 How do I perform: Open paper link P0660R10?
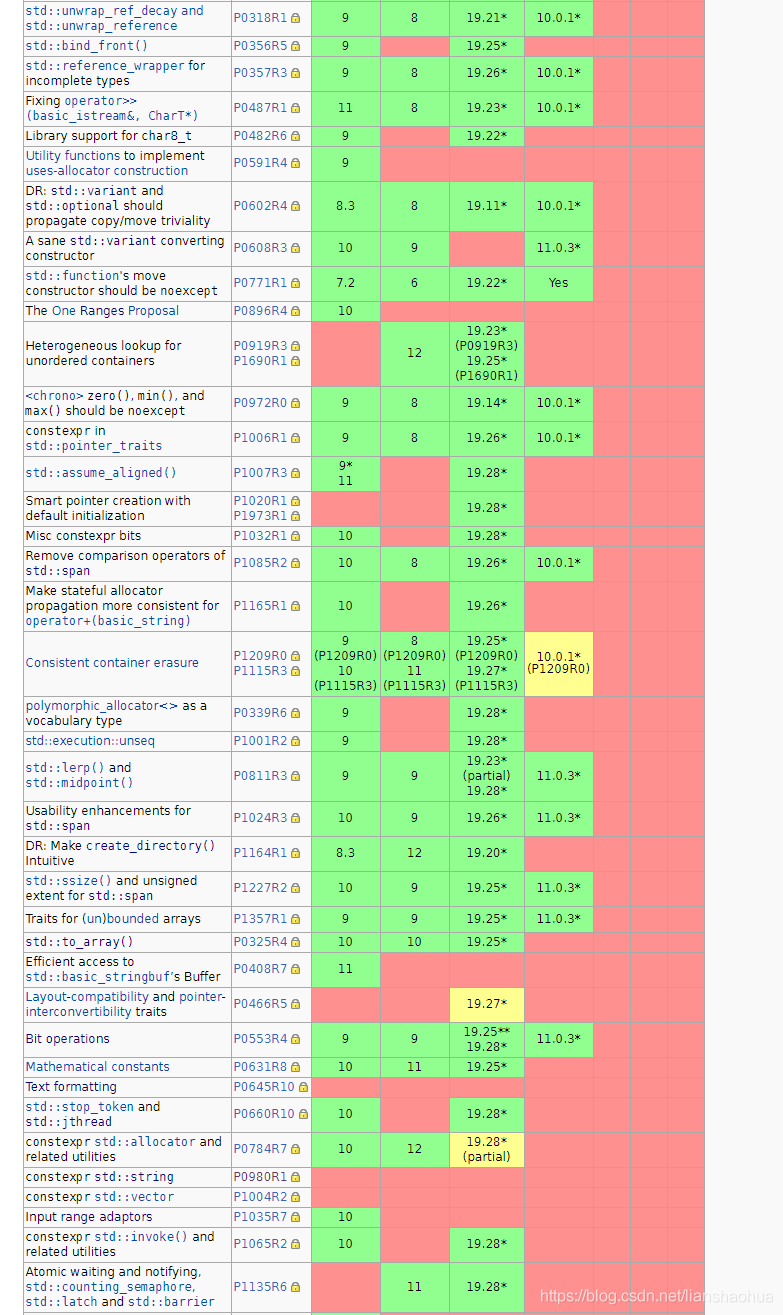(x=264, y=1114)
